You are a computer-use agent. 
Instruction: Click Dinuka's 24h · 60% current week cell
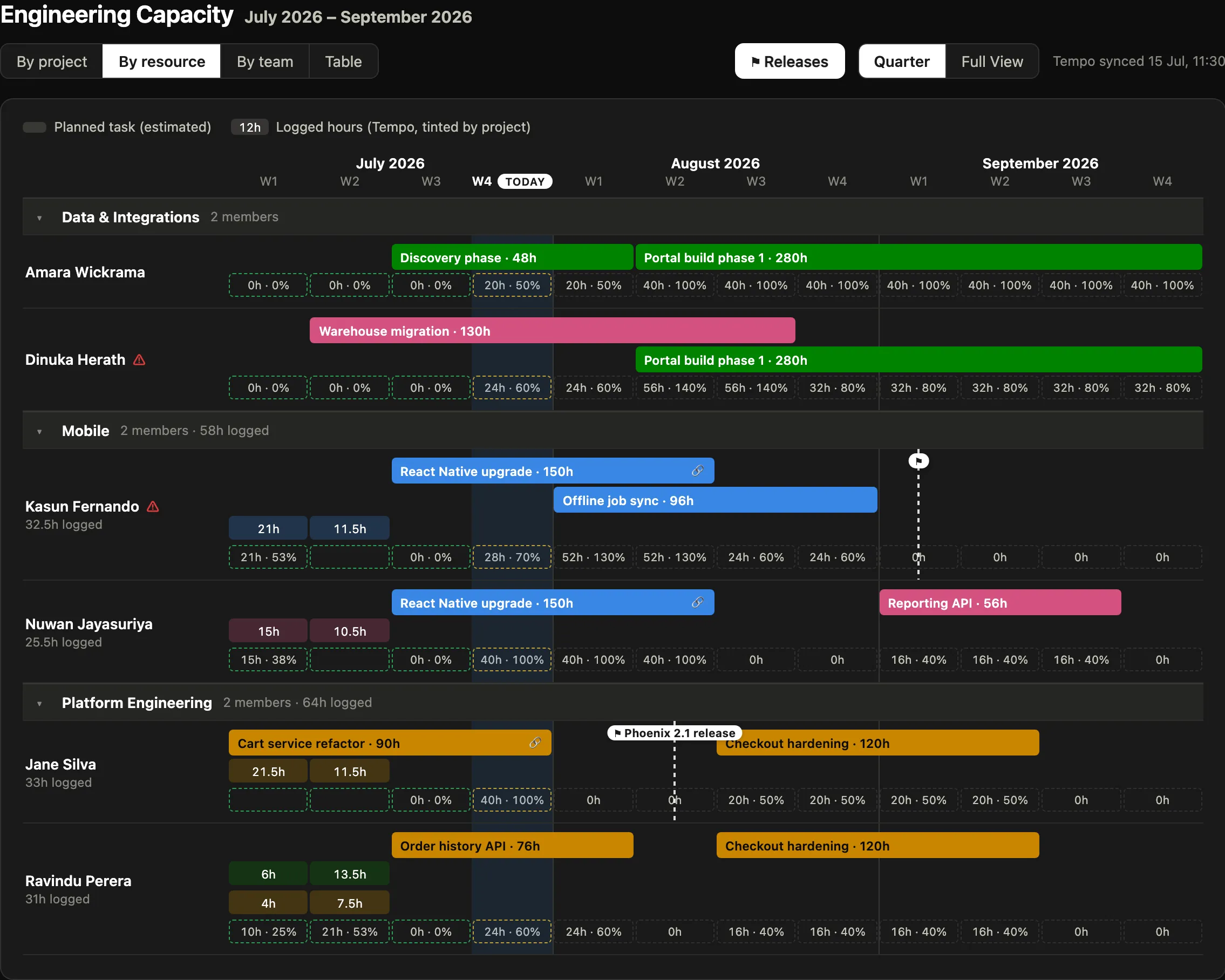(512, 387)
